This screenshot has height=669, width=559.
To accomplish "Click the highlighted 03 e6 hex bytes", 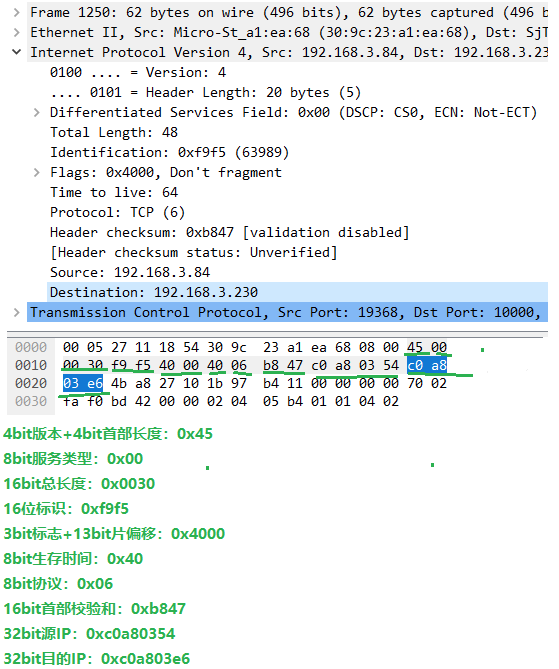I will coord(83,383).
